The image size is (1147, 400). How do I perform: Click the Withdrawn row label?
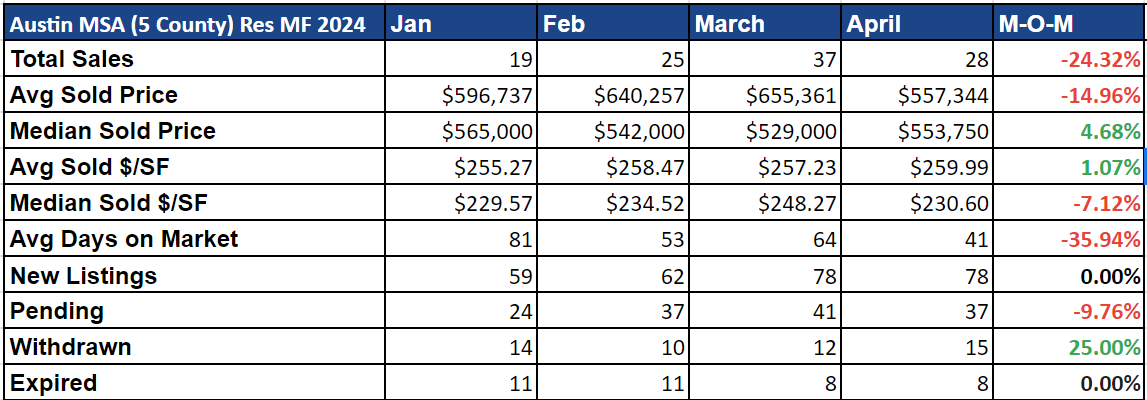coord(71,347)
